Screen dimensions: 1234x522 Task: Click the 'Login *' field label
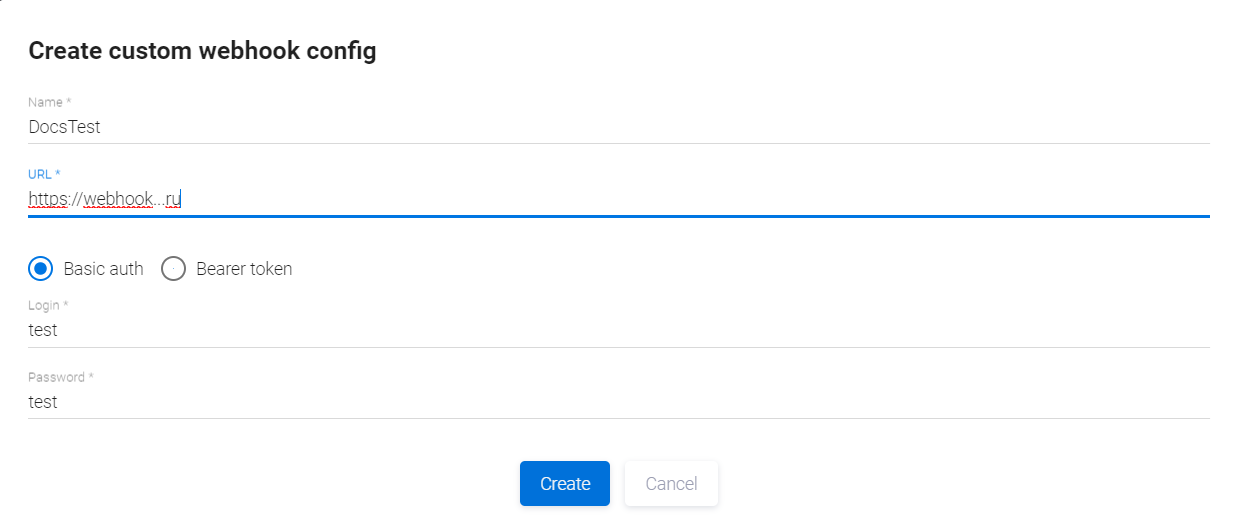(x=48, y=305)
